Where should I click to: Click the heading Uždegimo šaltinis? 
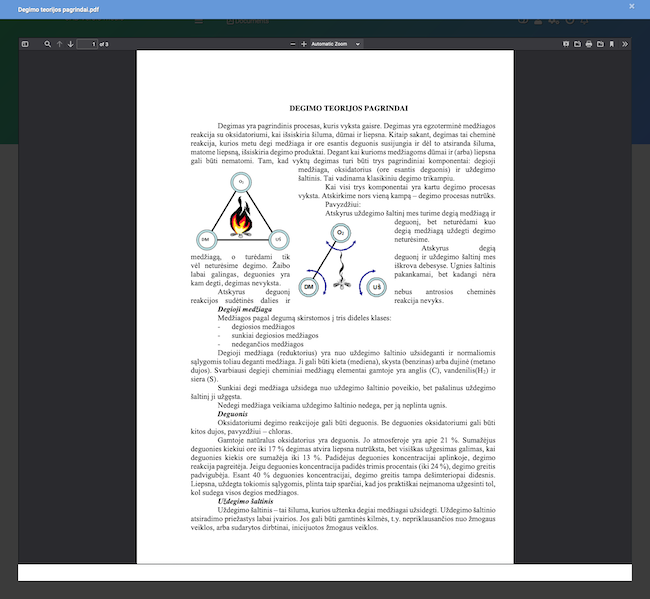point(245,502)
